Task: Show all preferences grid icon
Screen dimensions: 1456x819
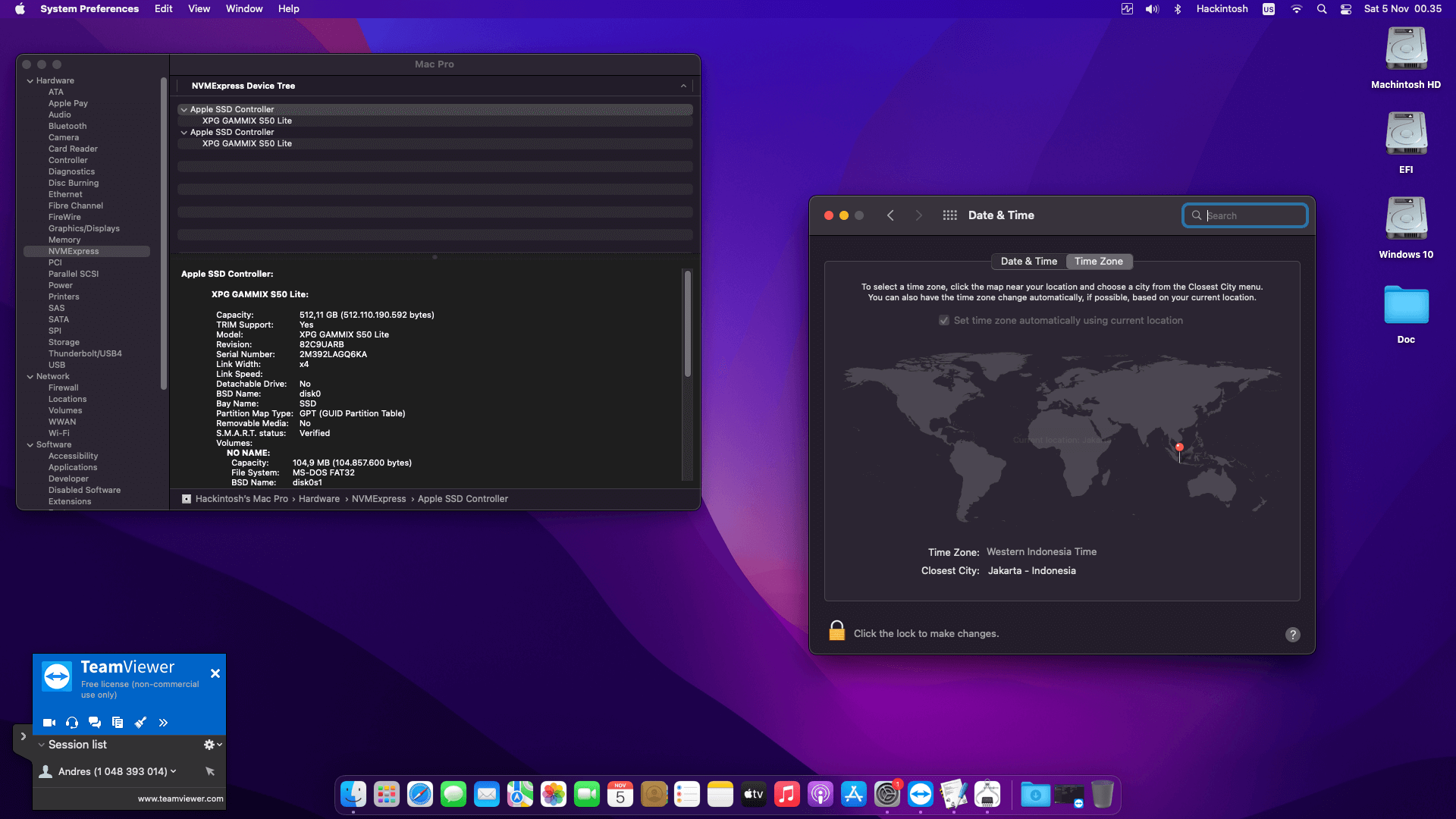Action: [949, 215]
